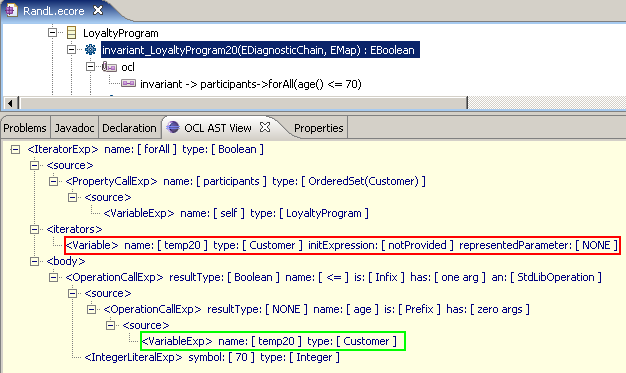Select PropertyCallExp participants row
626x373 pixels.
click(x=246, y=181)
